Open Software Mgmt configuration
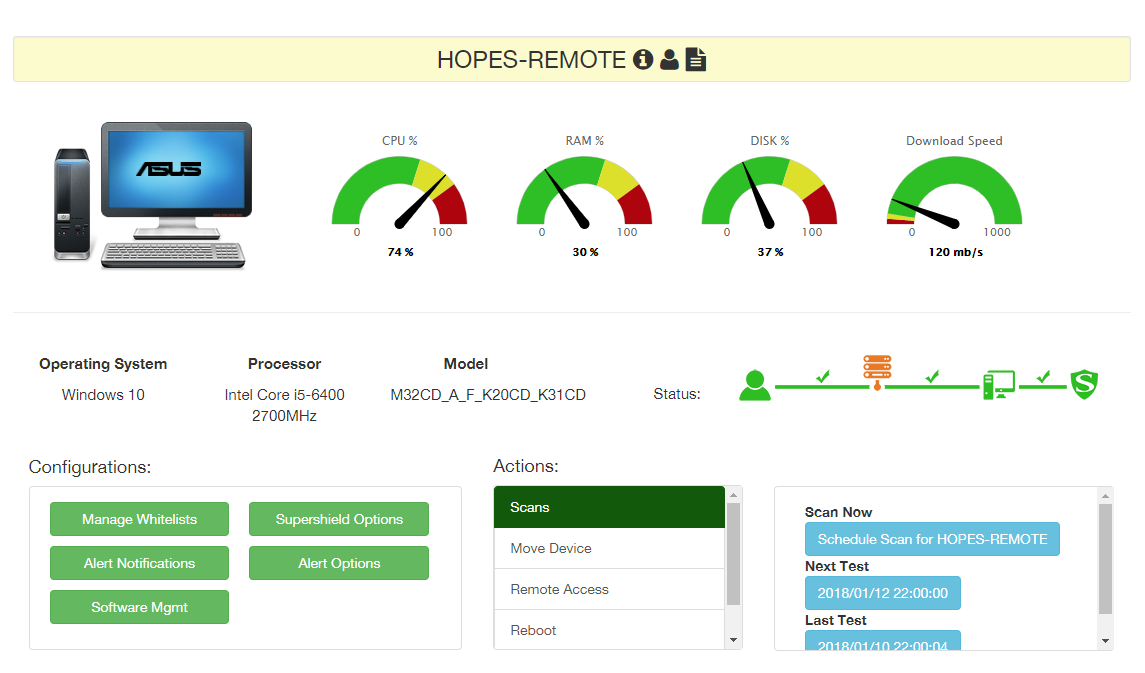This screenshot has width=1145, height=673. (x=139, y=607)
